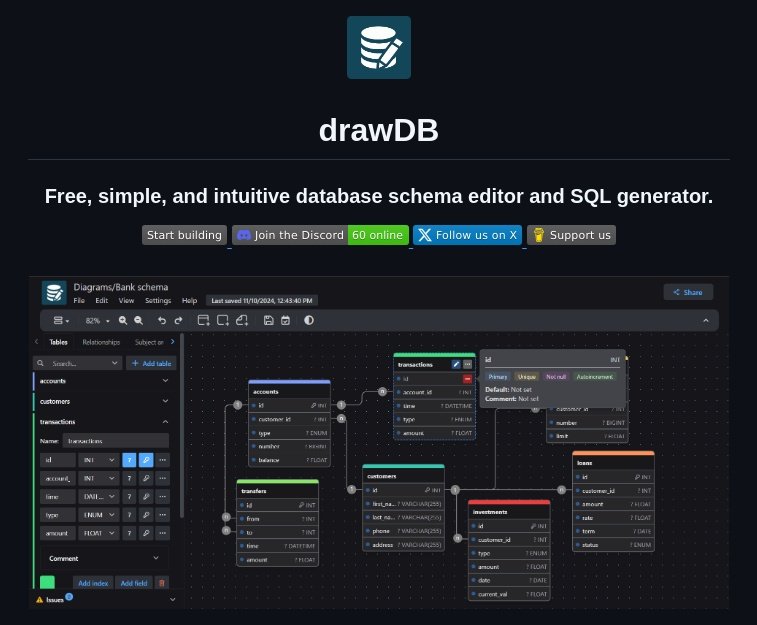757x625 pixels.
Task: Toggle primary key for the id field
Action: pos(146,460)
